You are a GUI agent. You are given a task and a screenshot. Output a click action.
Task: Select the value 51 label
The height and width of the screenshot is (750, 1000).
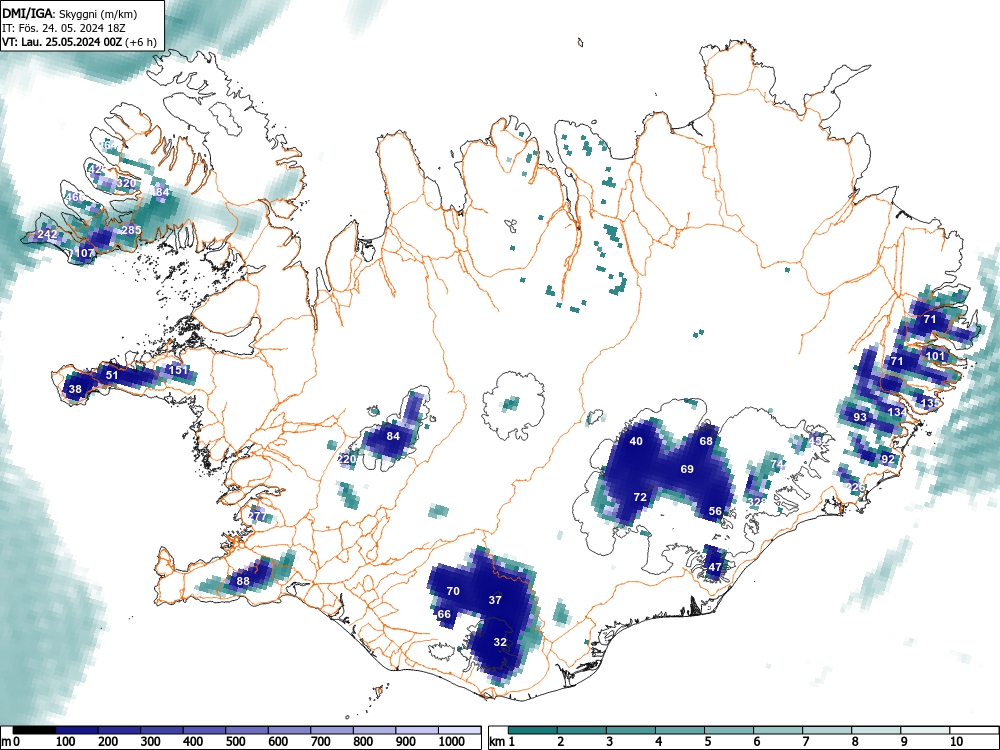point(112,375)
